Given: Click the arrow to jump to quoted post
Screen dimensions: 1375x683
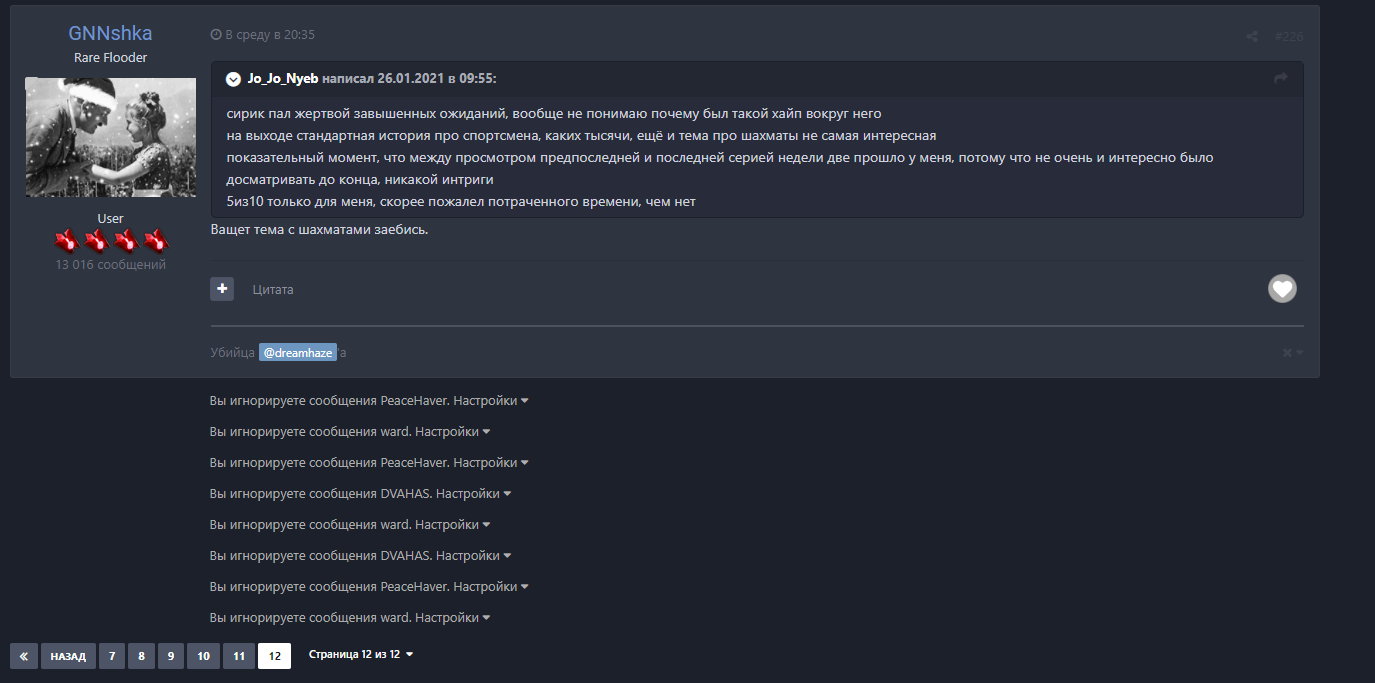Looking at the screenshot, I should click(1280, 78).
